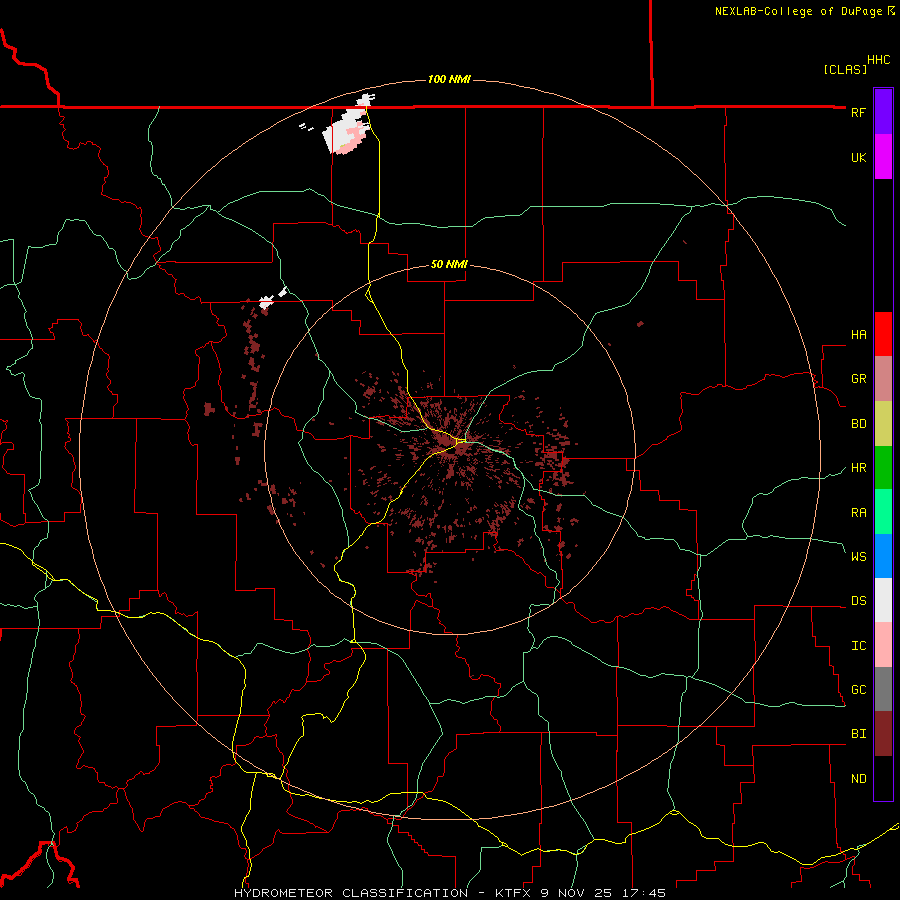Click the ND black legend color block
900x900 pixels.
[883, 778]
